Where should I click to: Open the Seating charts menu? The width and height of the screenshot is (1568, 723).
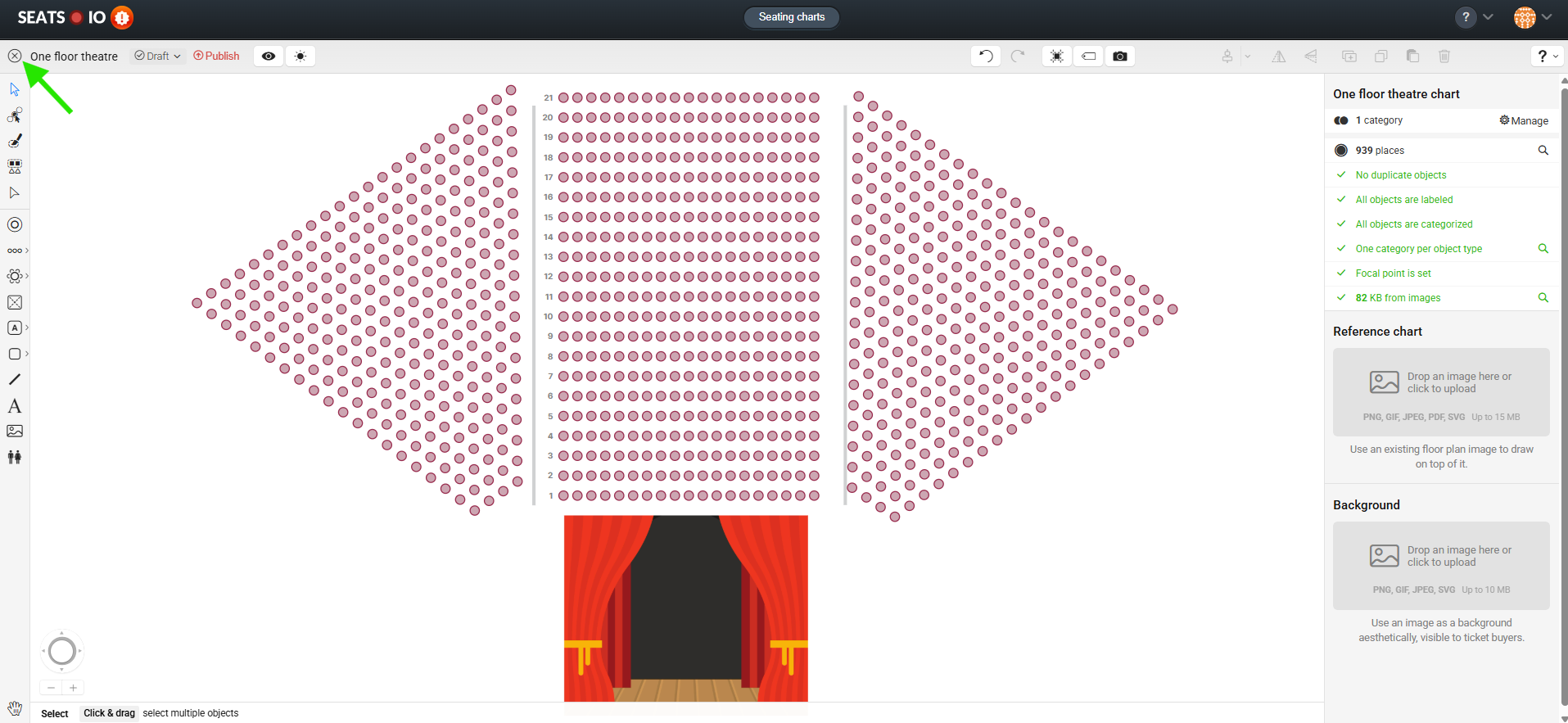pos(792,17)
